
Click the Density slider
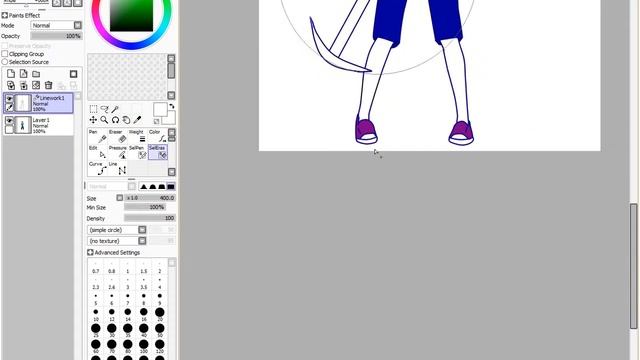[x=150, y=218]
